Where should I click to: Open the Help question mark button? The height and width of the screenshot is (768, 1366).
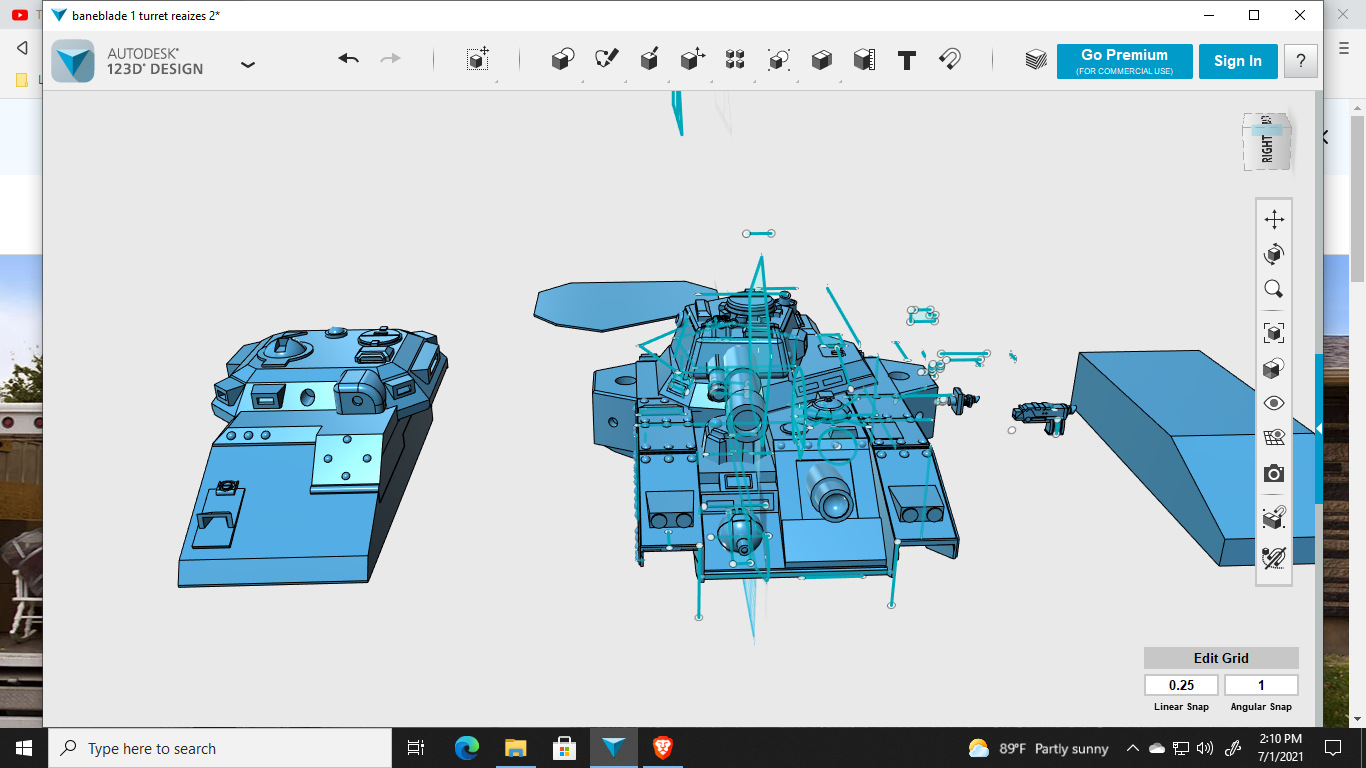(x=1301, y=61)
